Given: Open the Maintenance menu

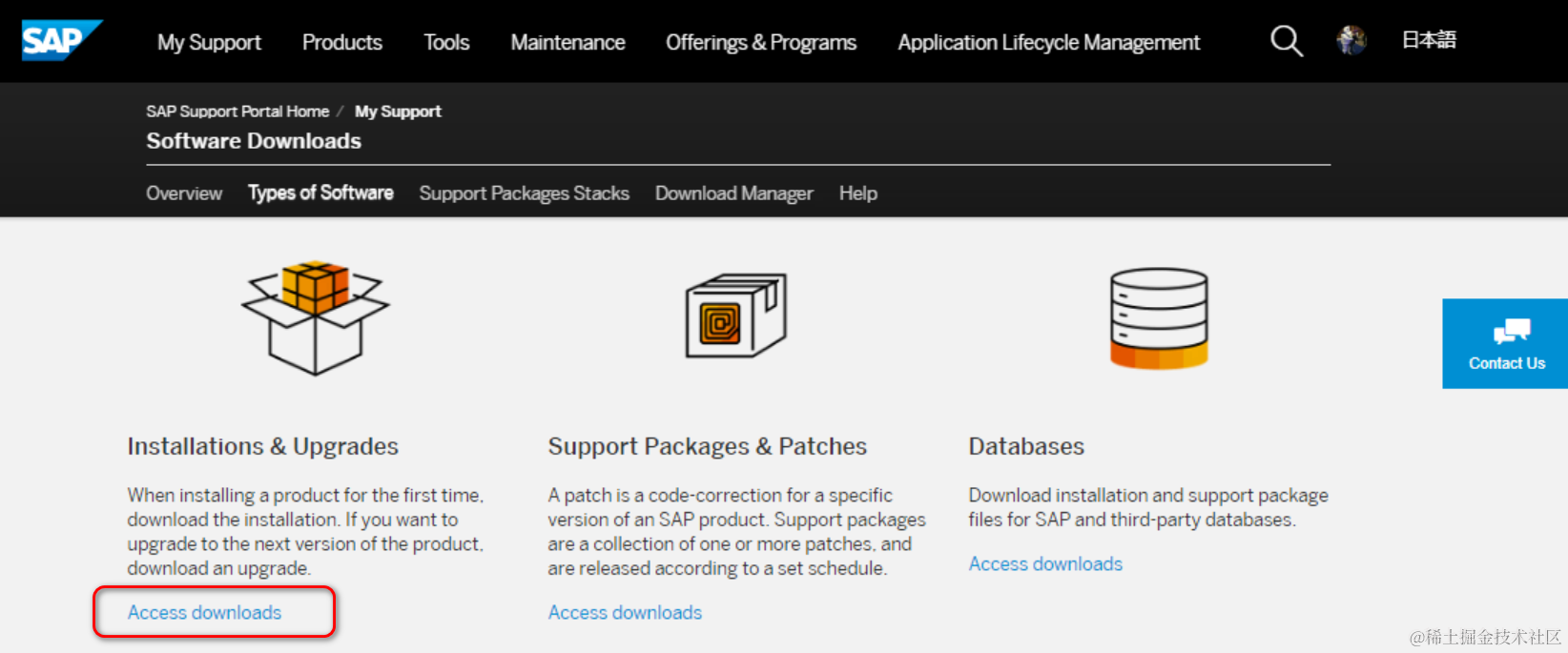Looking at the screenshot, I should click(x=567, y=42).
